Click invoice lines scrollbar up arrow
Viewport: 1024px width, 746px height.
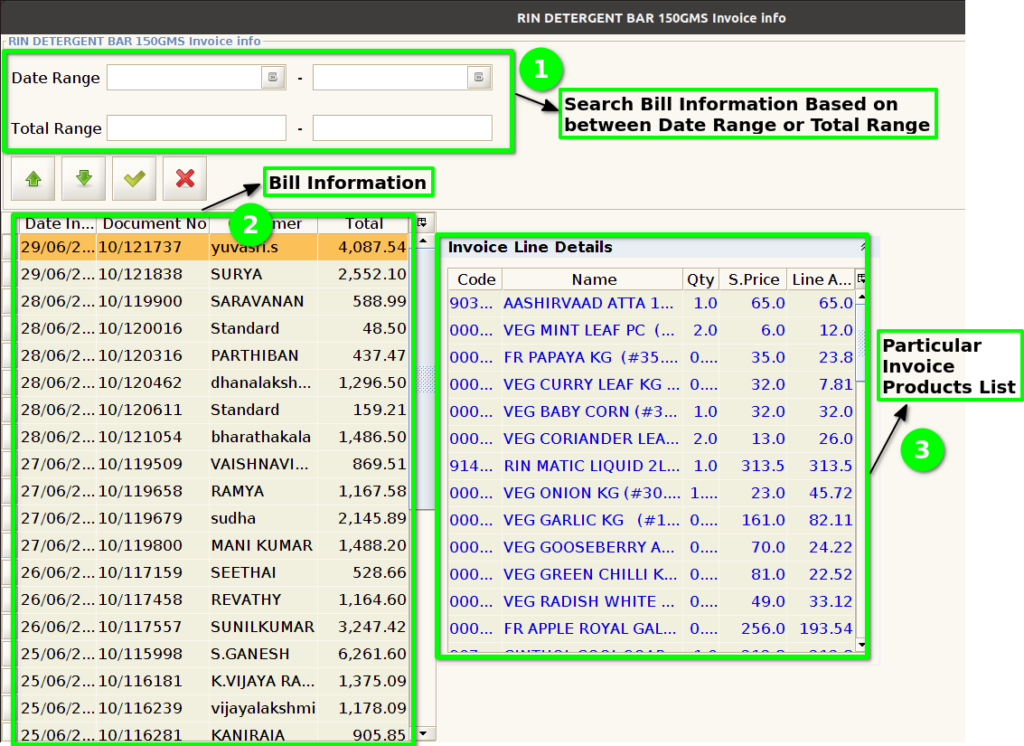coord(861,297)
